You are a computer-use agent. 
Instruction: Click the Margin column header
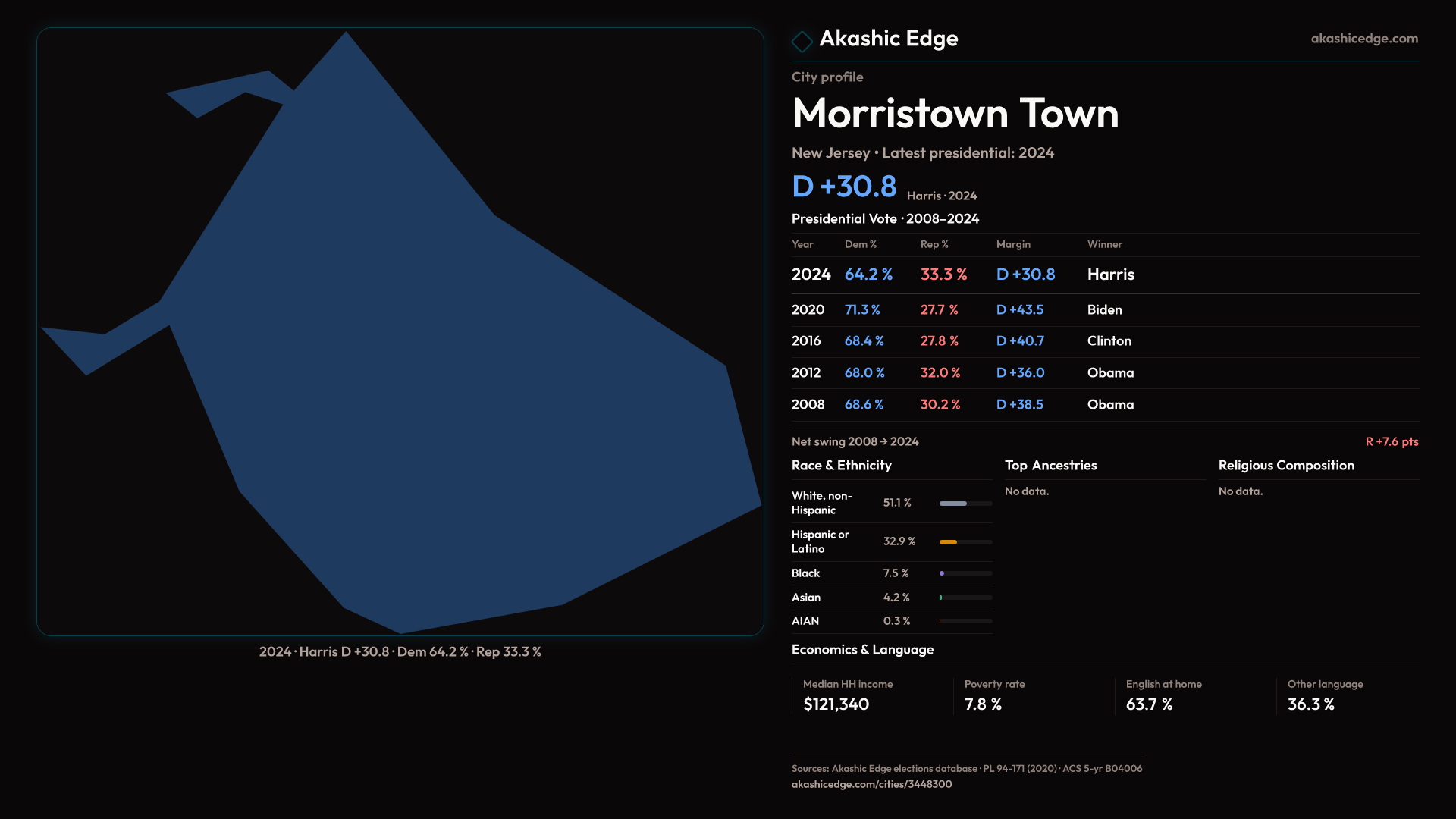tap(1013, 244)
